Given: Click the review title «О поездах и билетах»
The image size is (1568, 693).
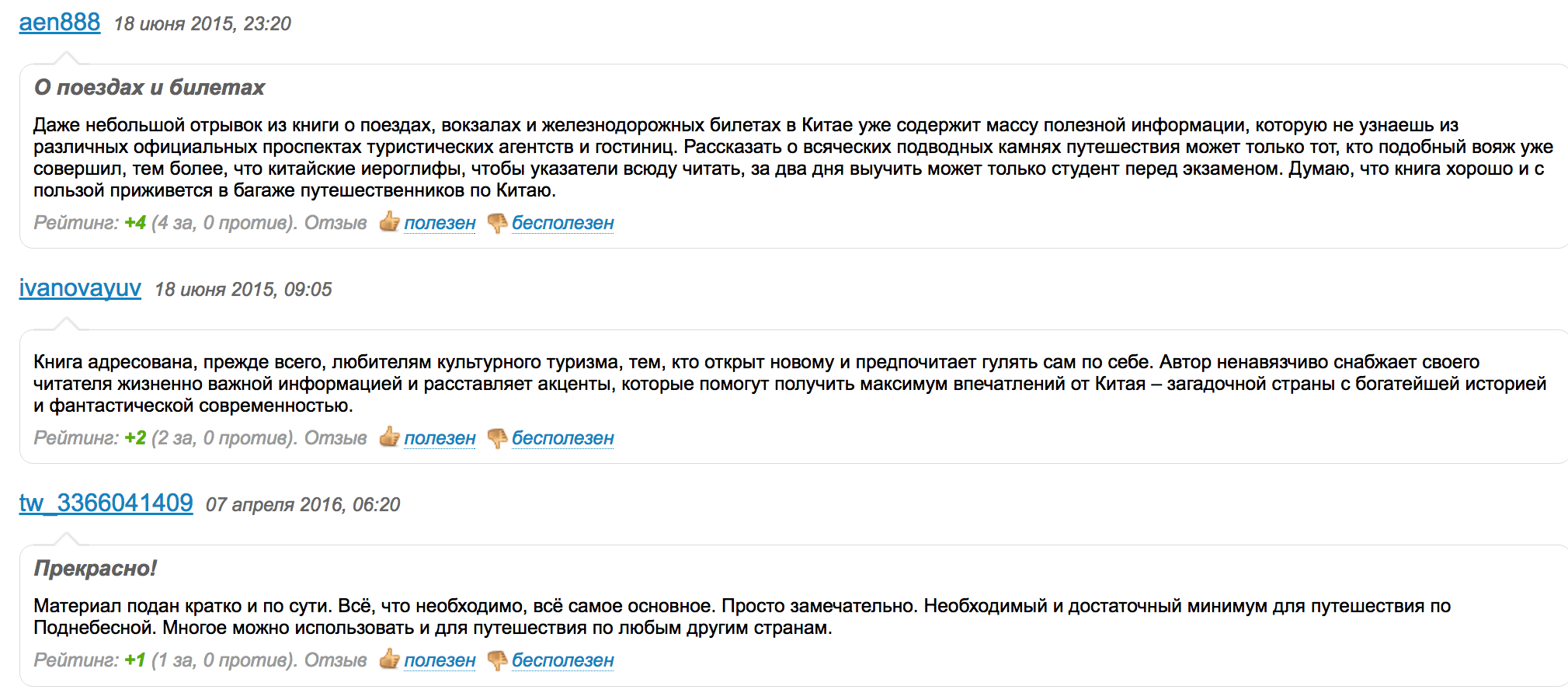Looking at the screenshot, I should tap(149, 88).
